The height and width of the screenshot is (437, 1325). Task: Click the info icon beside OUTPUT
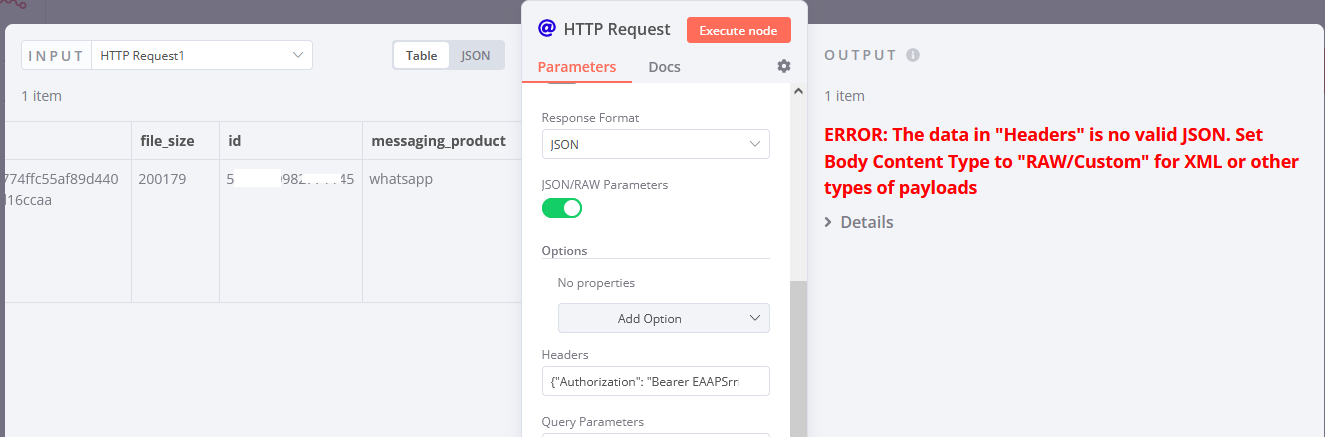(913, 55)
